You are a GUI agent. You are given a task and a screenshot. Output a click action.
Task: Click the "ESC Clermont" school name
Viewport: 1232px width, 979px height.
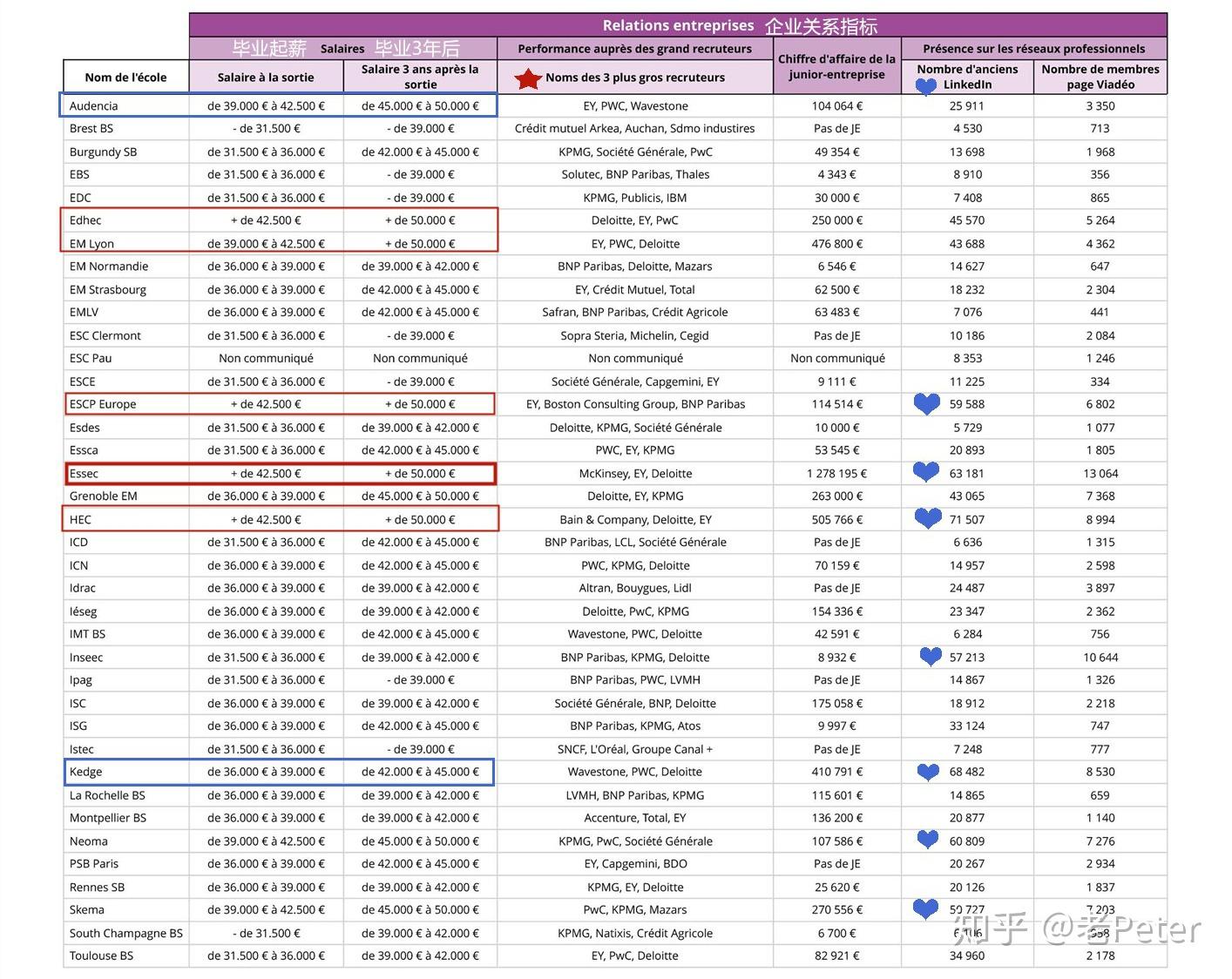105,335
